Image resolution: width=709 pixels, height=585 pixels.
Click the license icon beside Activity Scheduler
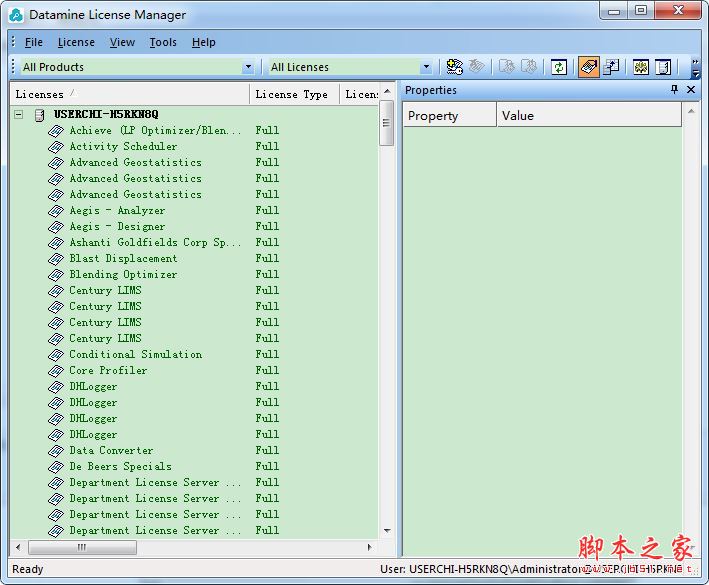(56, 146)
